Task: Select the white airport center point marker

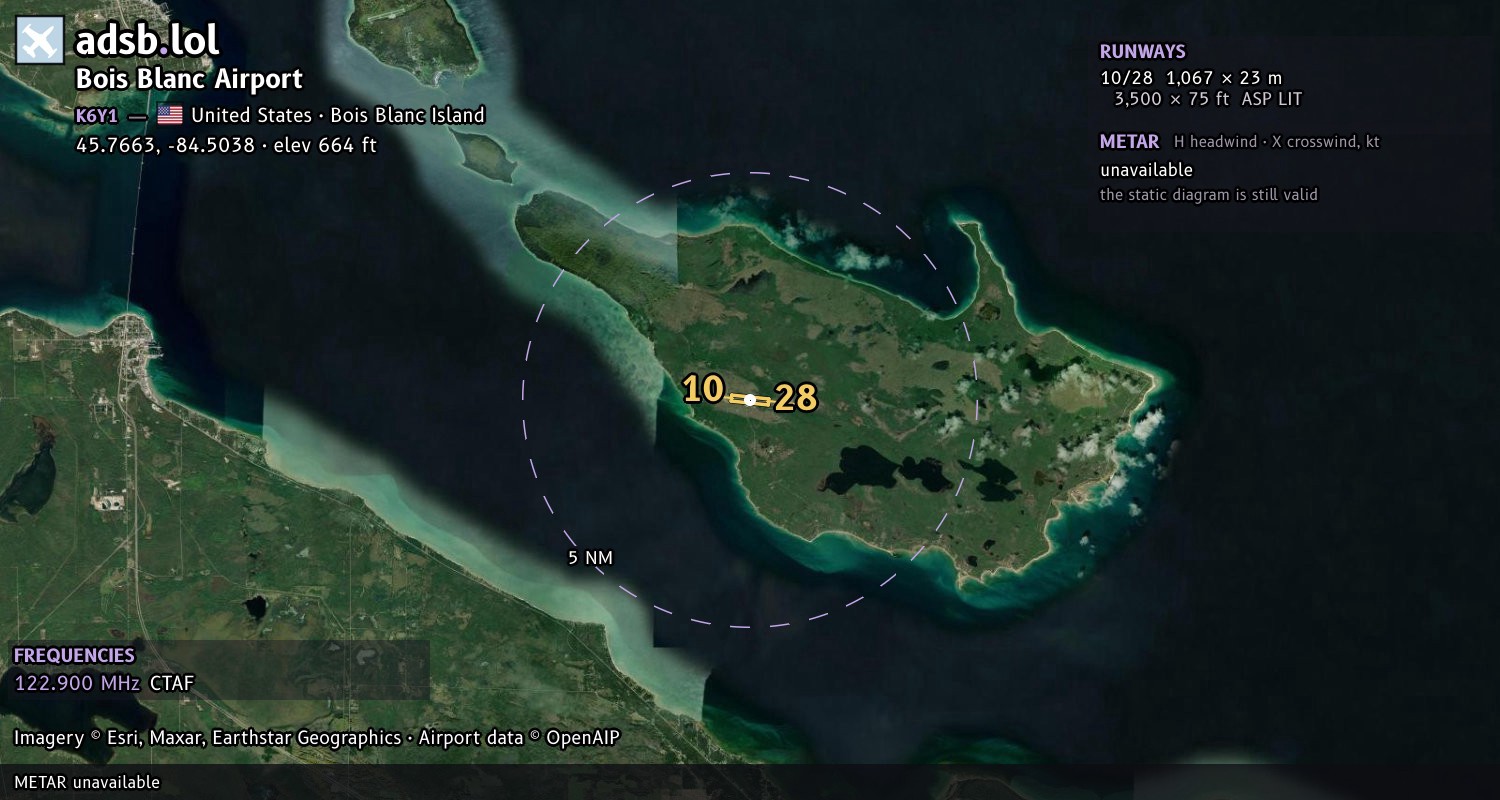Action: coord(750,400)
